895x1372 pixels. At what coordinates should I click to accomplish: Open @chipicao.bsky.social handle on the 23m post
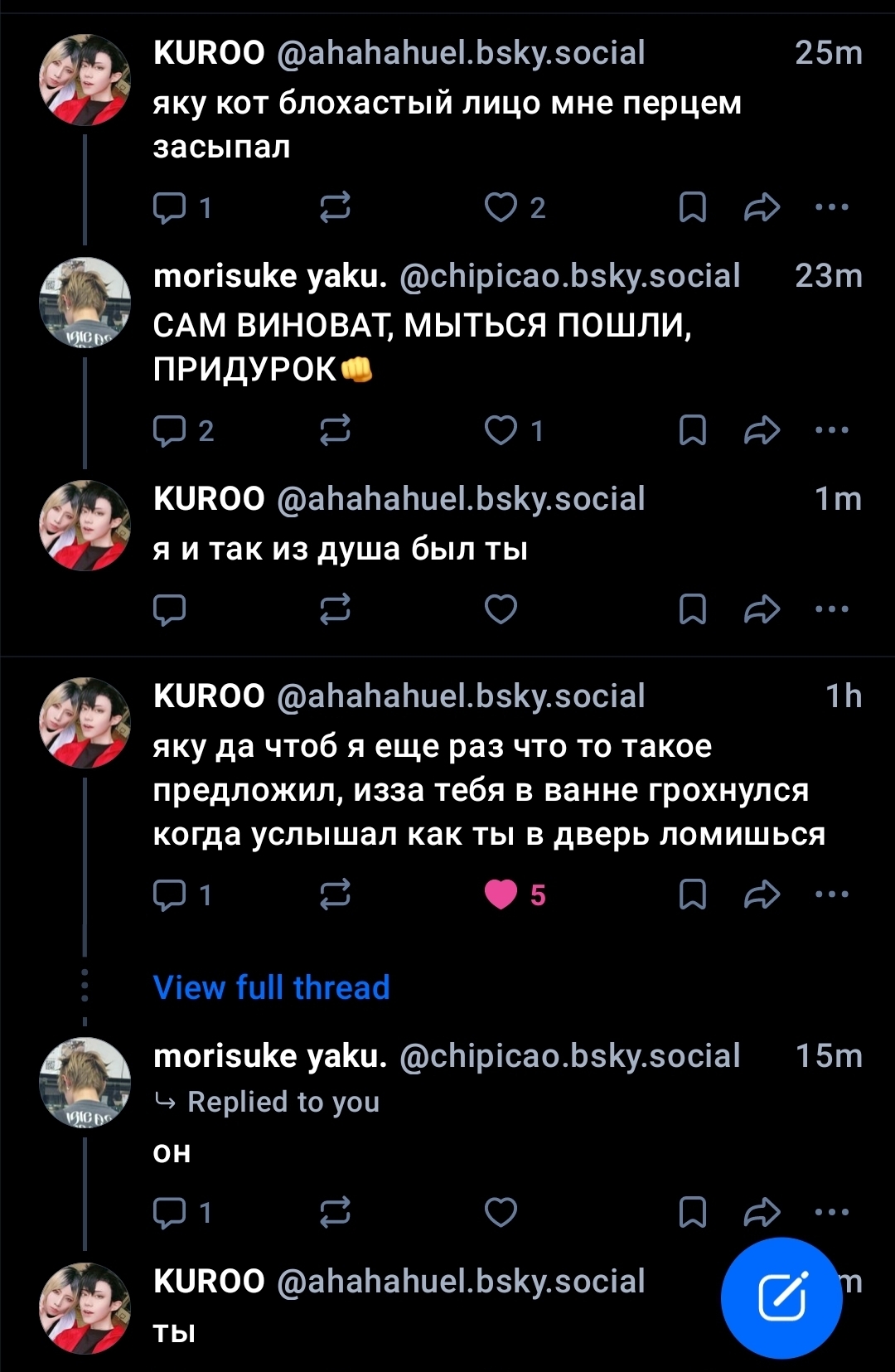click(569, 276)
